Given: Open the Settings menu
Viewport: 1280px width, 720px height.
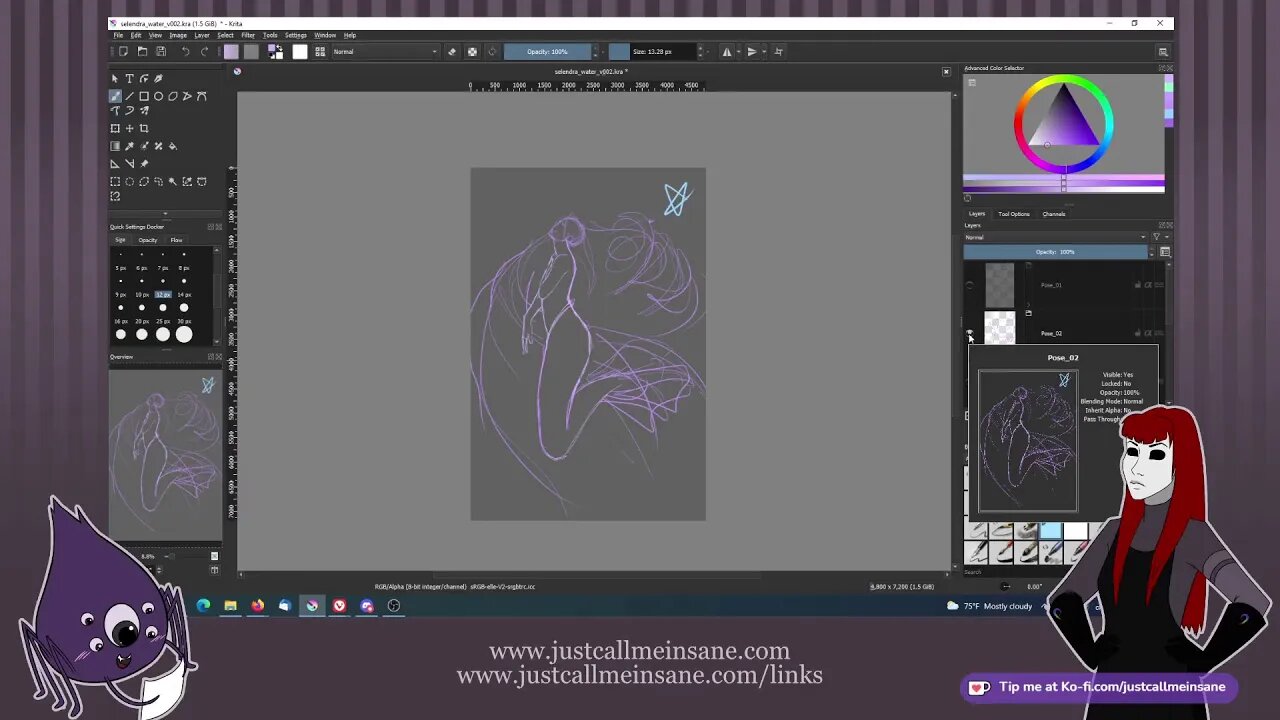Looking at the screenshot, I should click(296, 35).
